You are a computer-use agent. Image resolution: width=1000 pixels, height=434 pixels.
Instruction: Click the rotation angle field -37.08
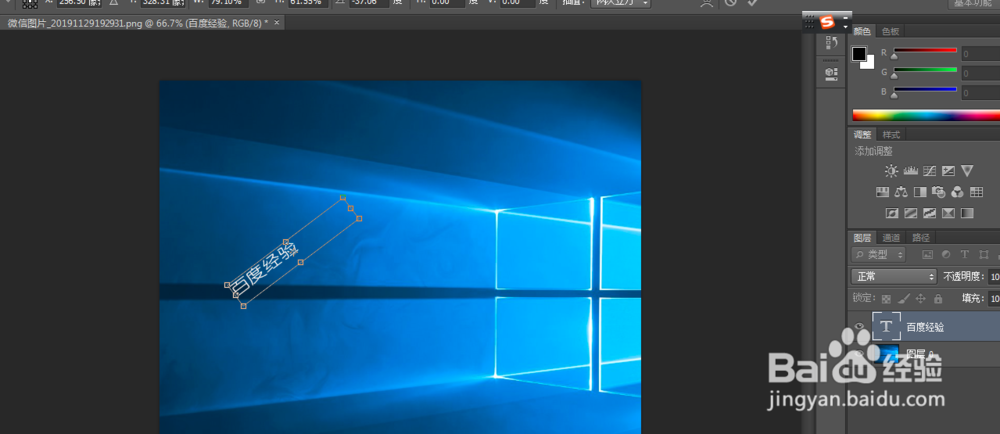(x=369, y=3)
